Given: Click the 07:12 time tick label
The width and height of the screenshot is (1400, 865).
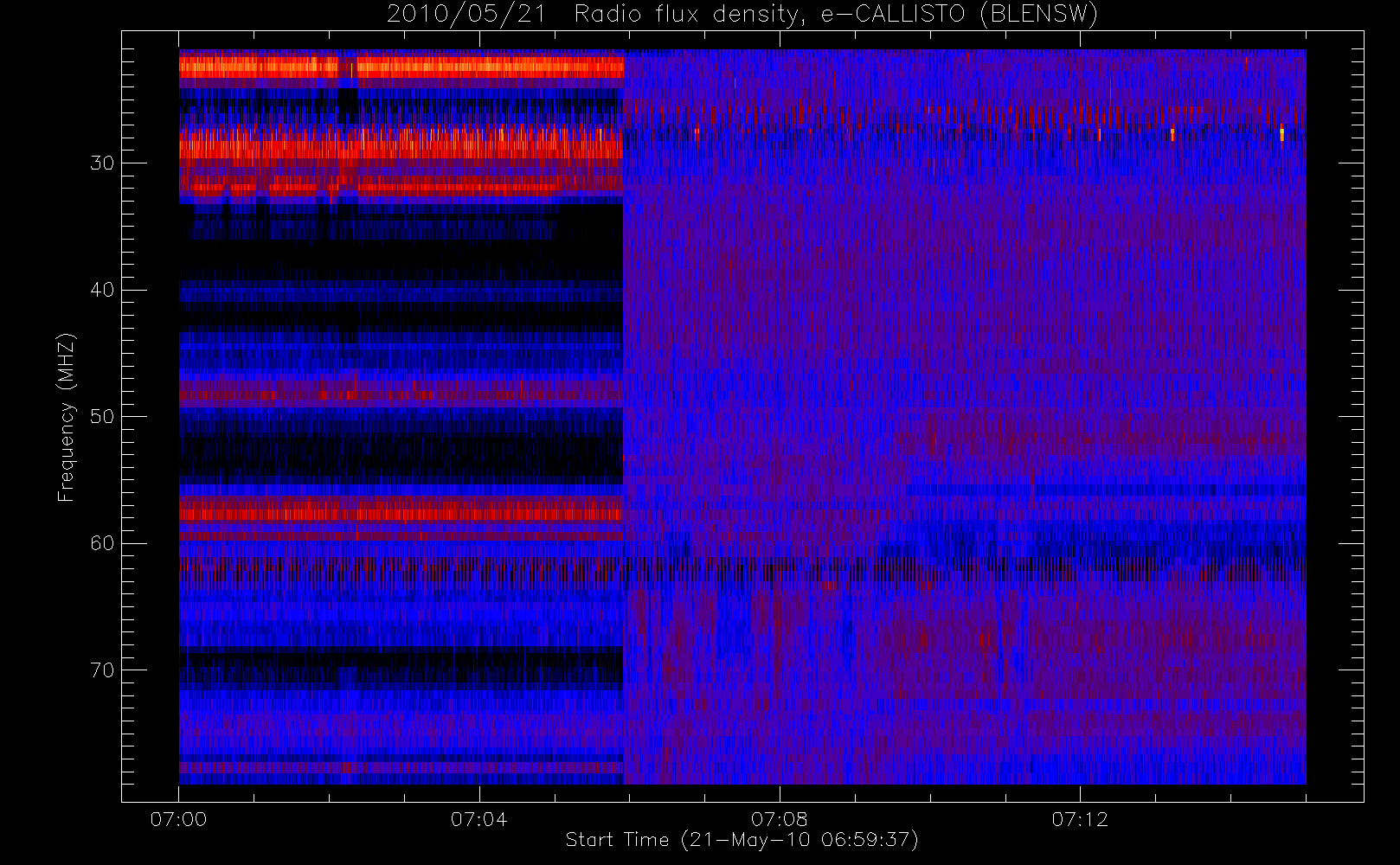Looking at the screenshot, I should point(1079,819).
